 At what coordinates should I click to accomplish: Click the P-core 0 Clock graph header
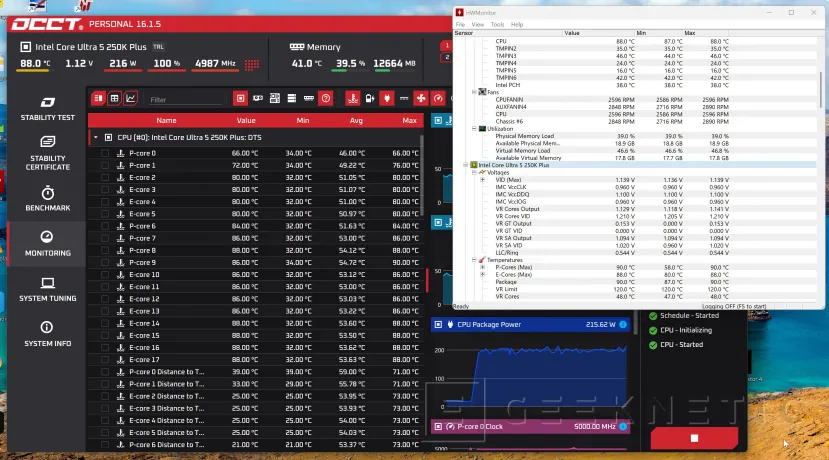(531, 427)
